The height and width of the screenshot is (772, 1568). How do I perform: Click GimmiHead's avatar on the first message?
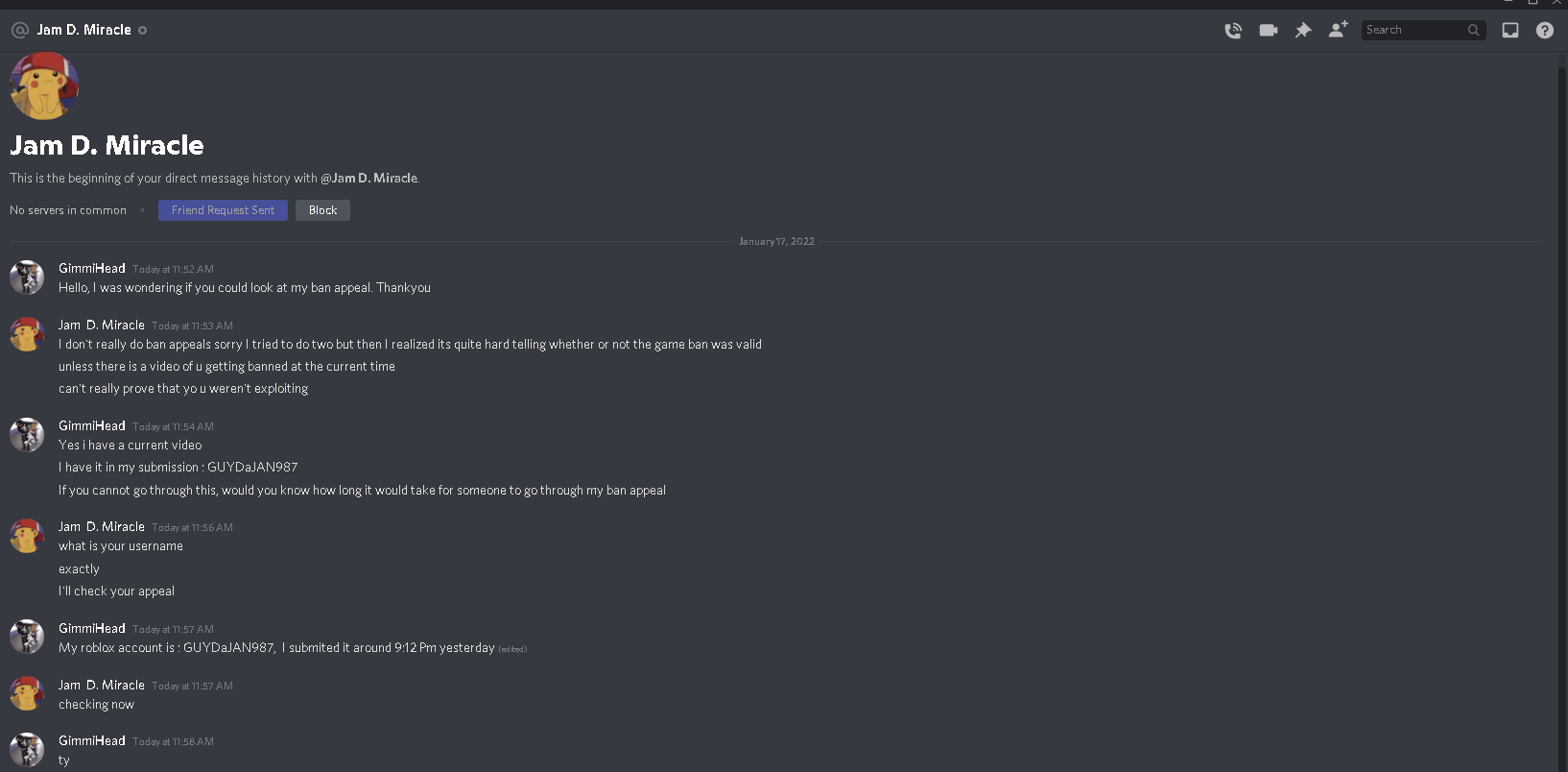pos(26,277)
